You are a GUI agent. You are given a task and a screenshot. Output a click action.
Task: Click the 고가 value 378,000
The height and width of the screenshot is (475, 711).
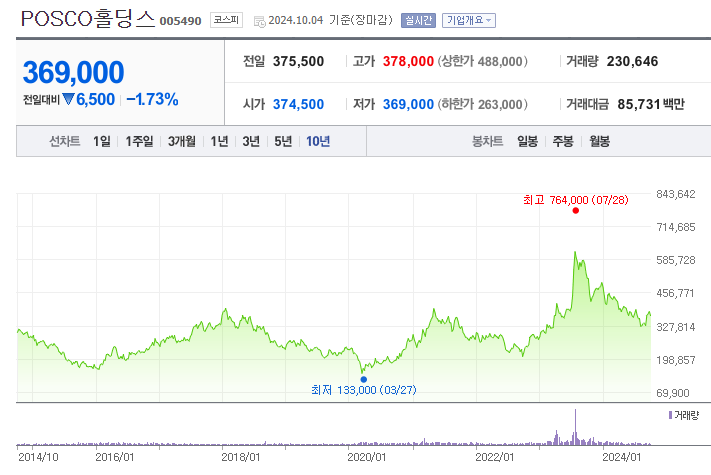tap(408, 61)
